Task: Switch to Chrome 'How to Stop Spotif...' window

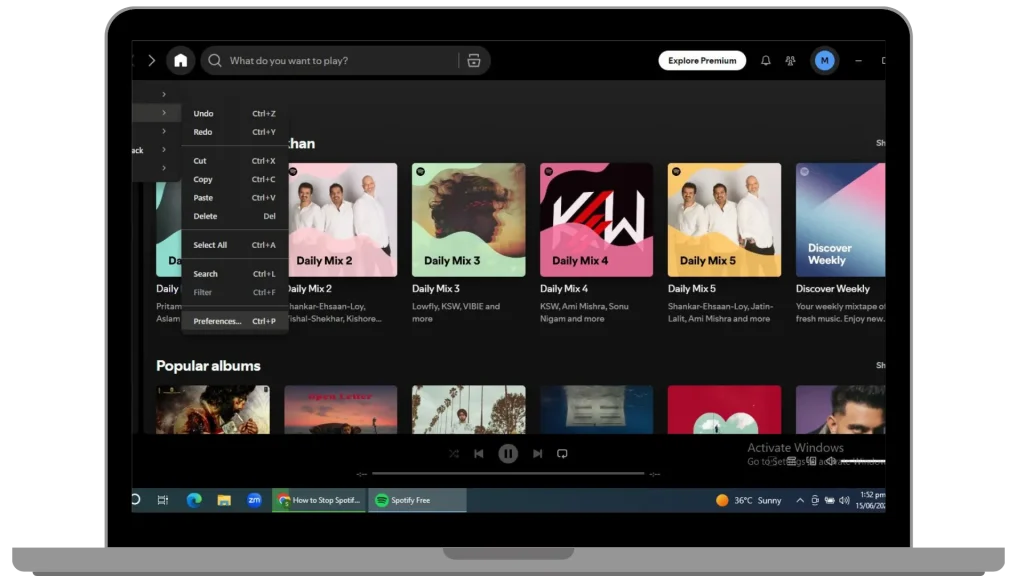Action: tap(319, 500)
